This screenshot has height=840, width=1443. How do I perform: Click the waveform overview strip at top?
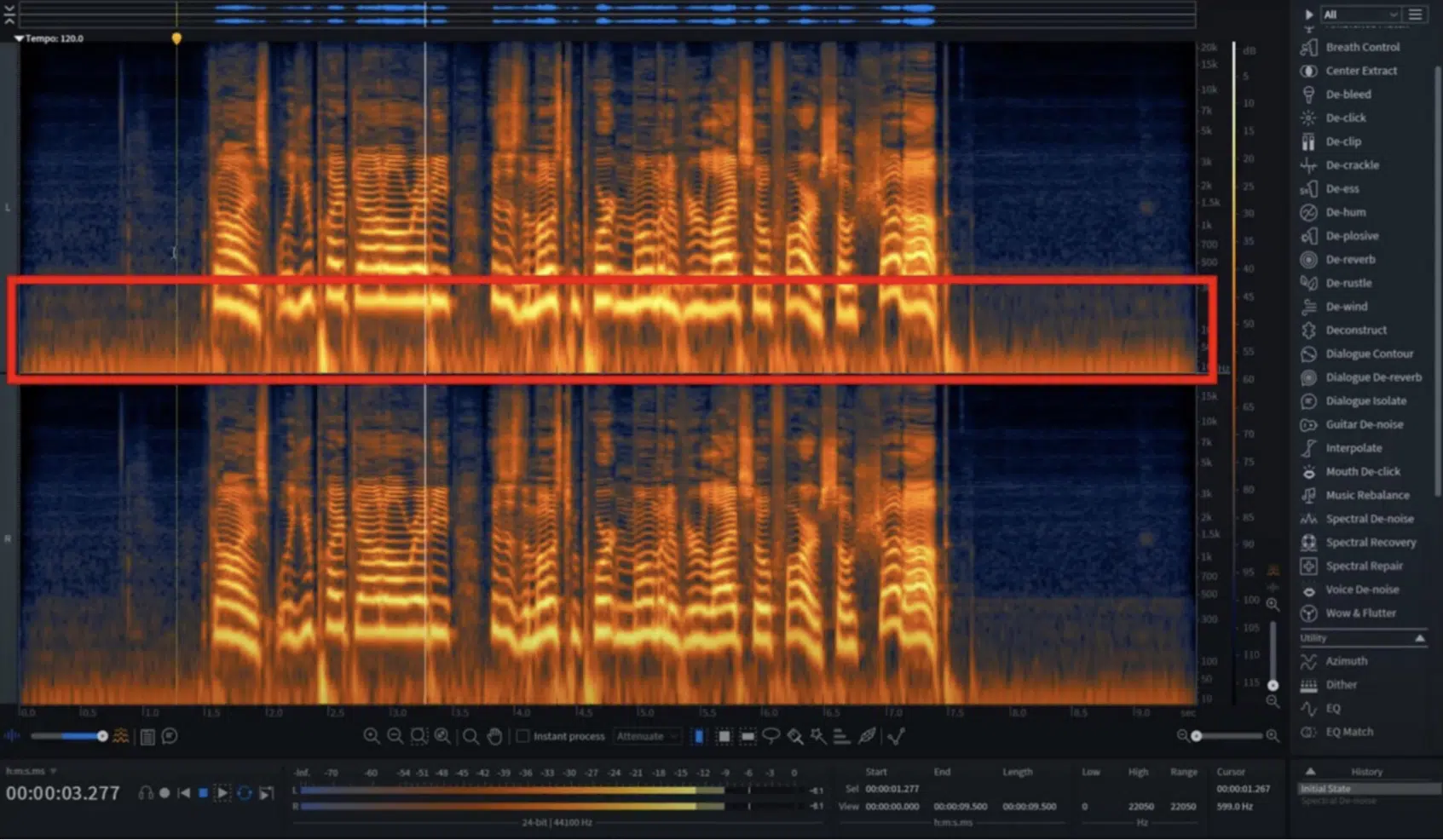point(607,14)
